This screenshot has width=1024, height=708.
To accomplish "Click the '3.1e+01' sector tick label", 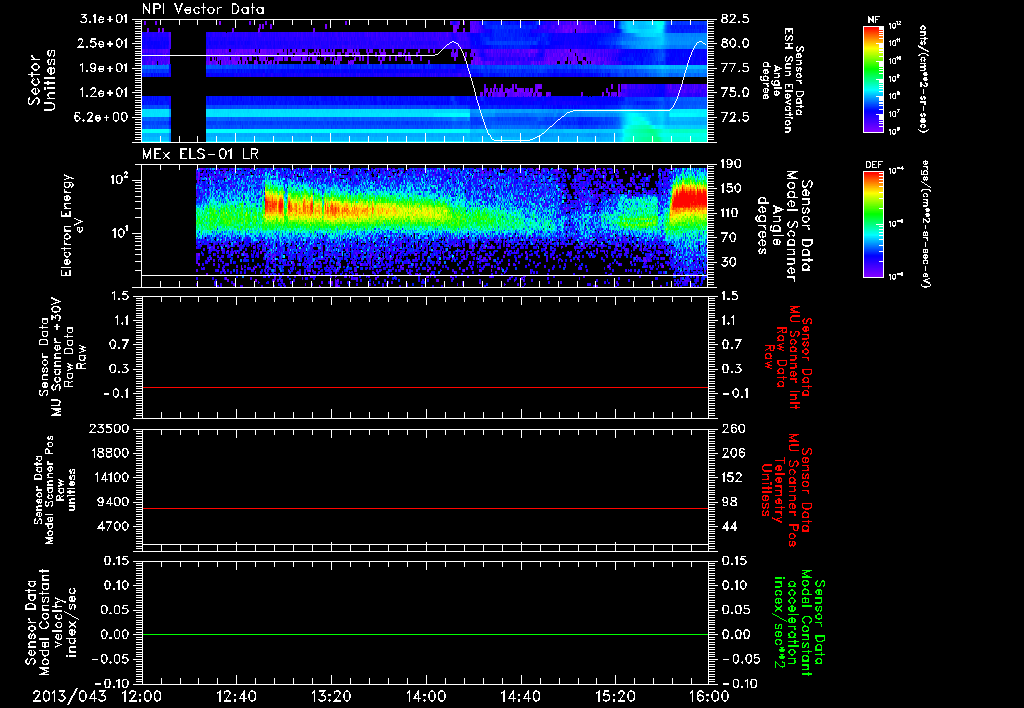I will [x=106, y=19].
